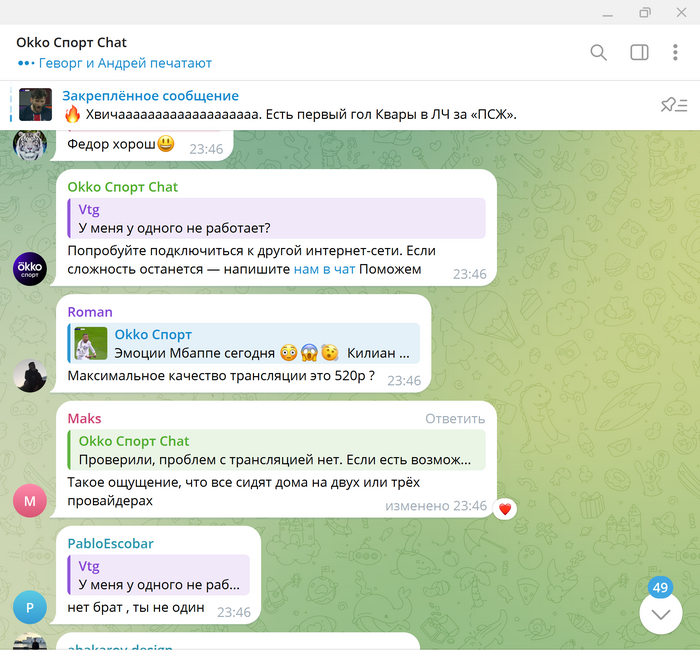Viewport: 700px width, 660px height.
Task: Click the sender name Roman
Action: point(90,312)
